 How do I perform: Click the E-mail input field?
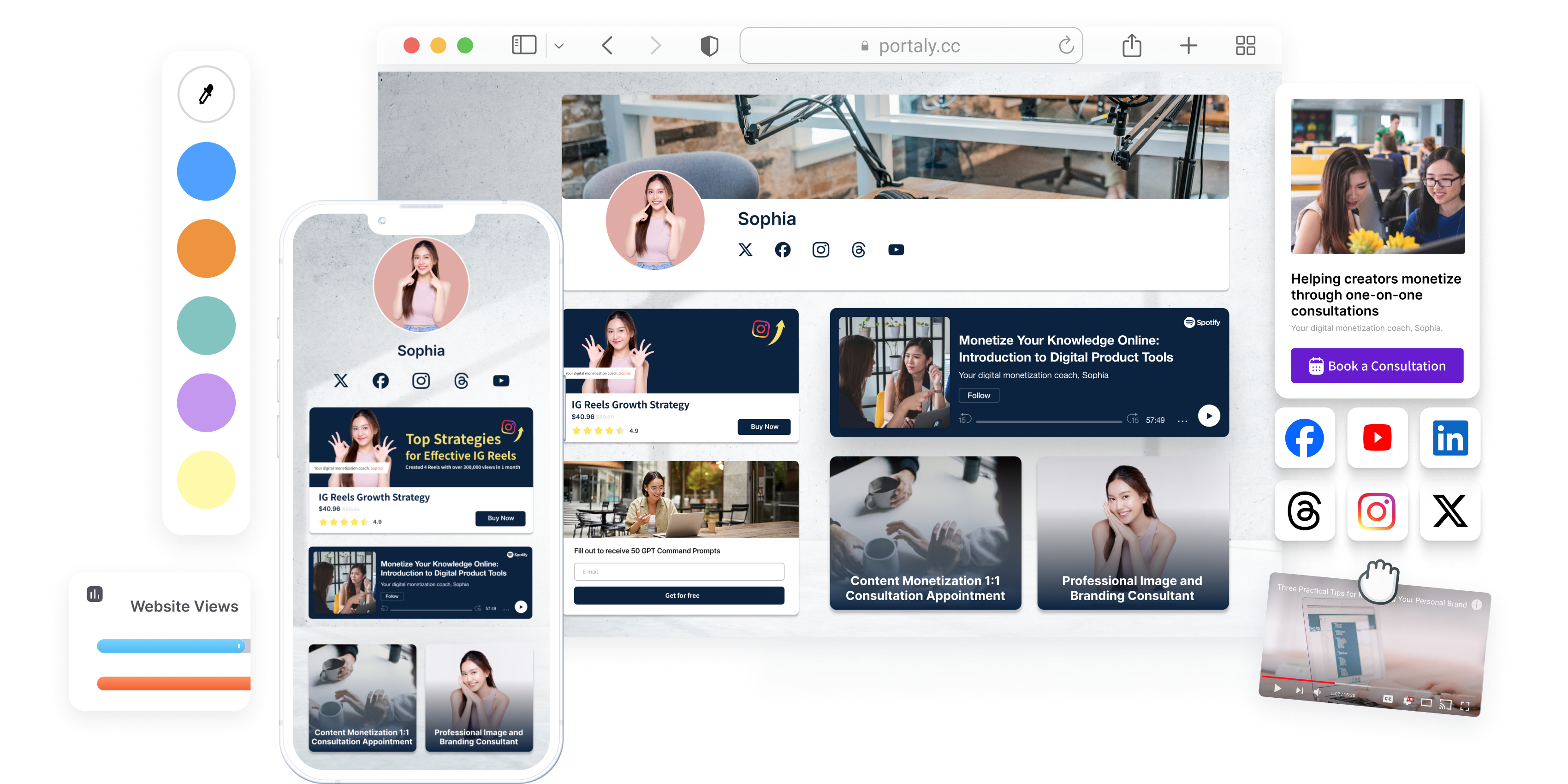679,571
